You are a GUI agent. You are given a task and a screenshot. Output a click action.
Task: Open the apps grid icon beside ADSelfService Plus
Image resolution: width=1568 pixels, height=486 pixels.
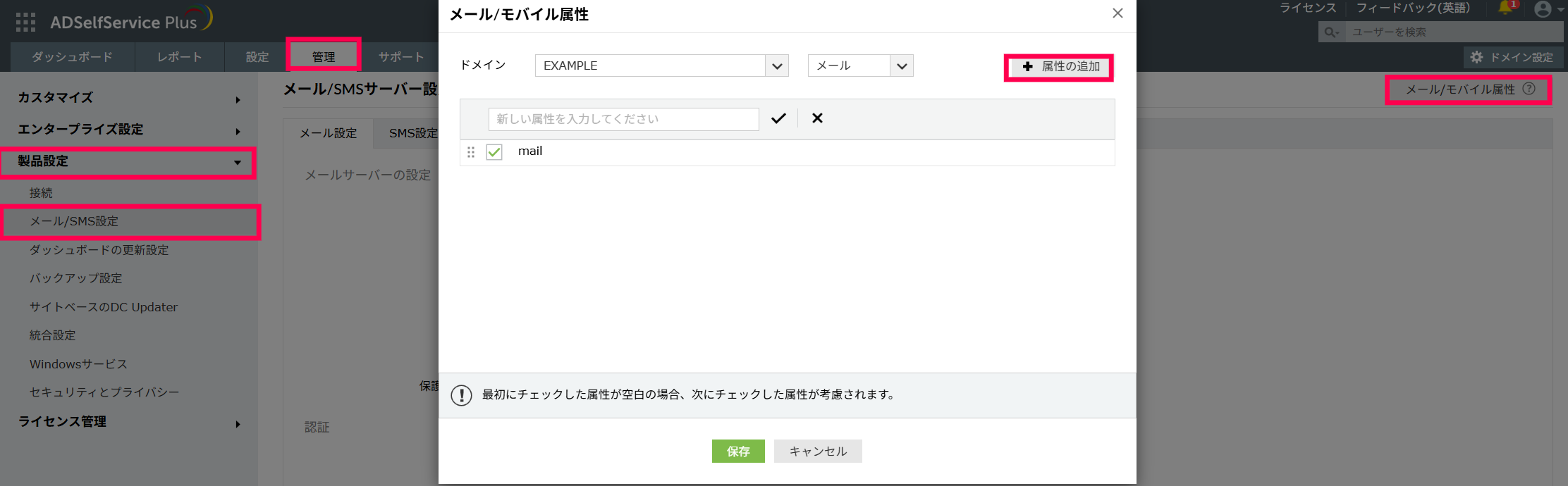tap(25, 23)
